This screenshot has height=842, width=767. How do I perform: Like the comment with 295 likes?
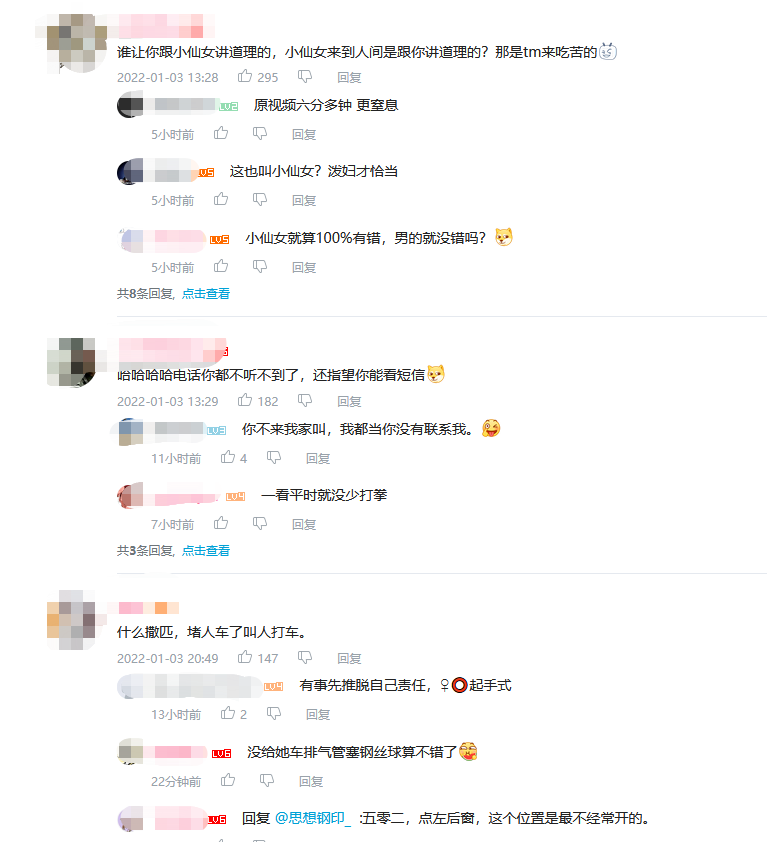245,76
